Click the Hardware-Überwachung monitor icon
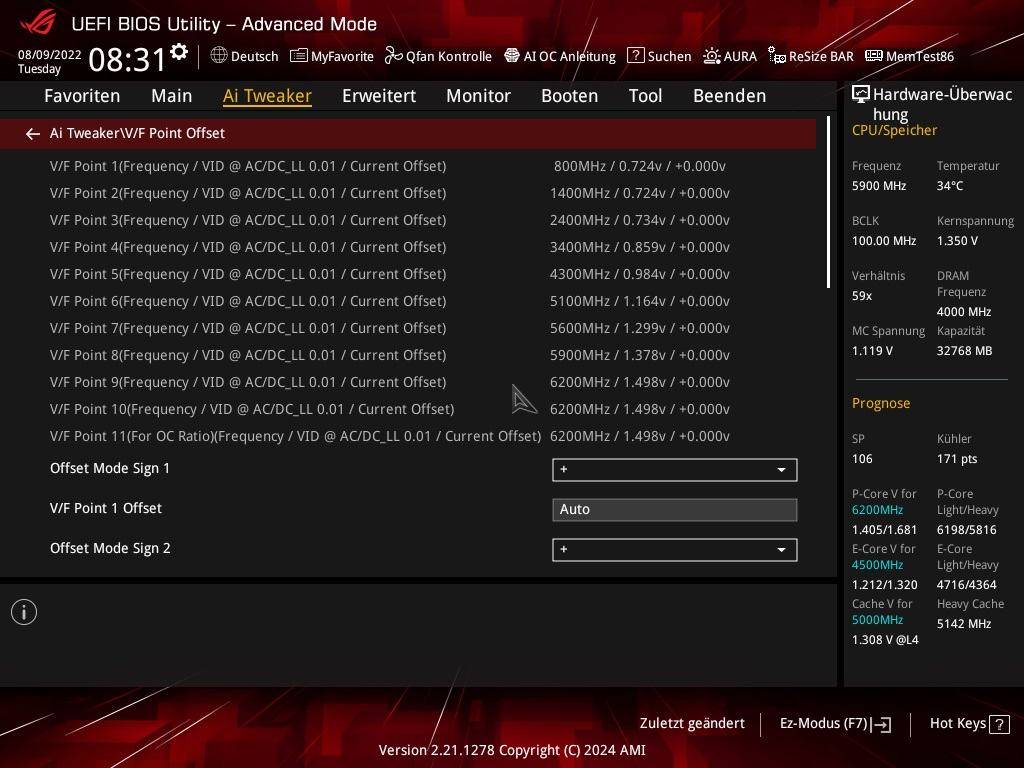The image size is (1024, 768). [861, 95]
